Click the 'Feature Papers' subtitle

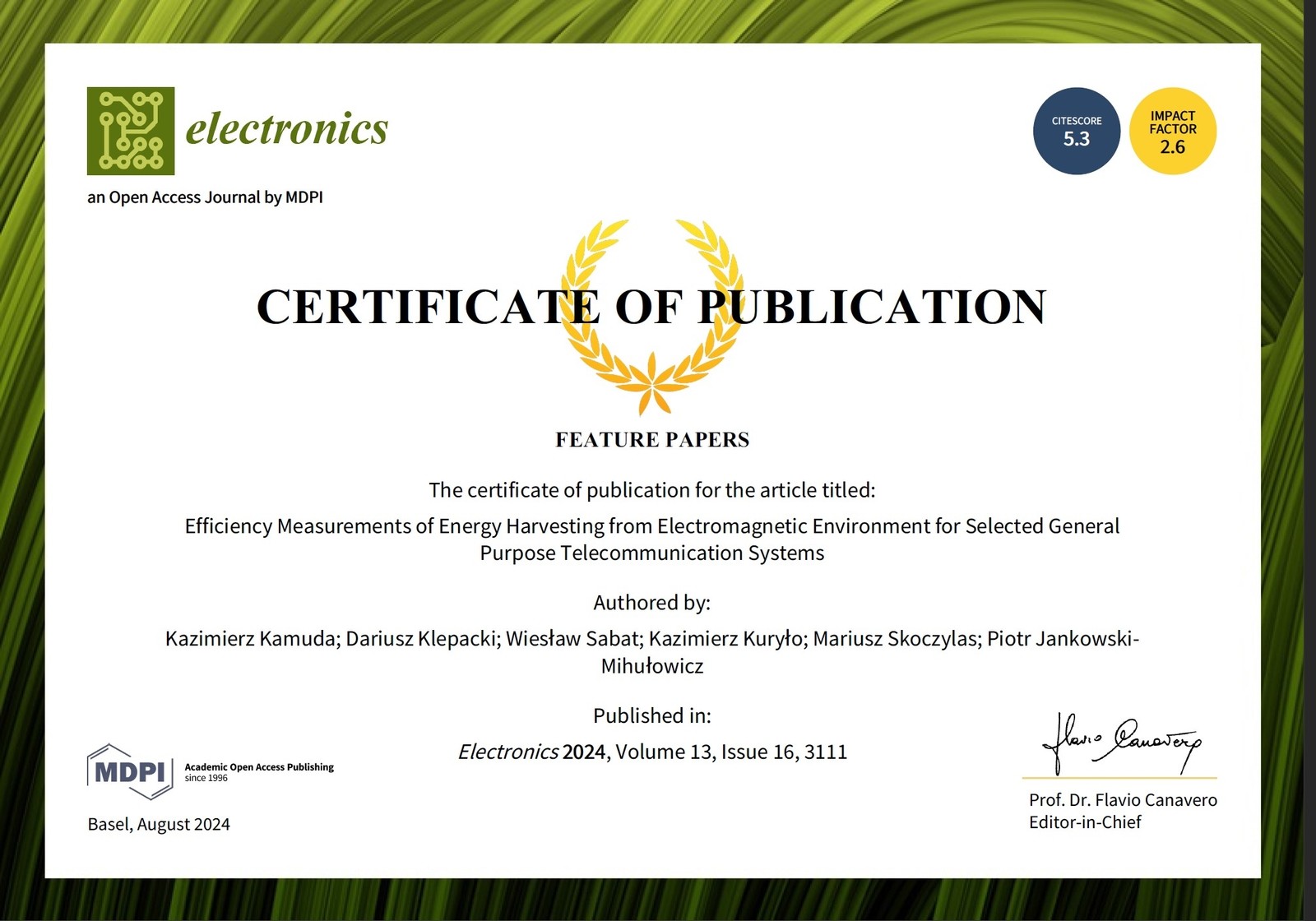(x=652, y=440)
